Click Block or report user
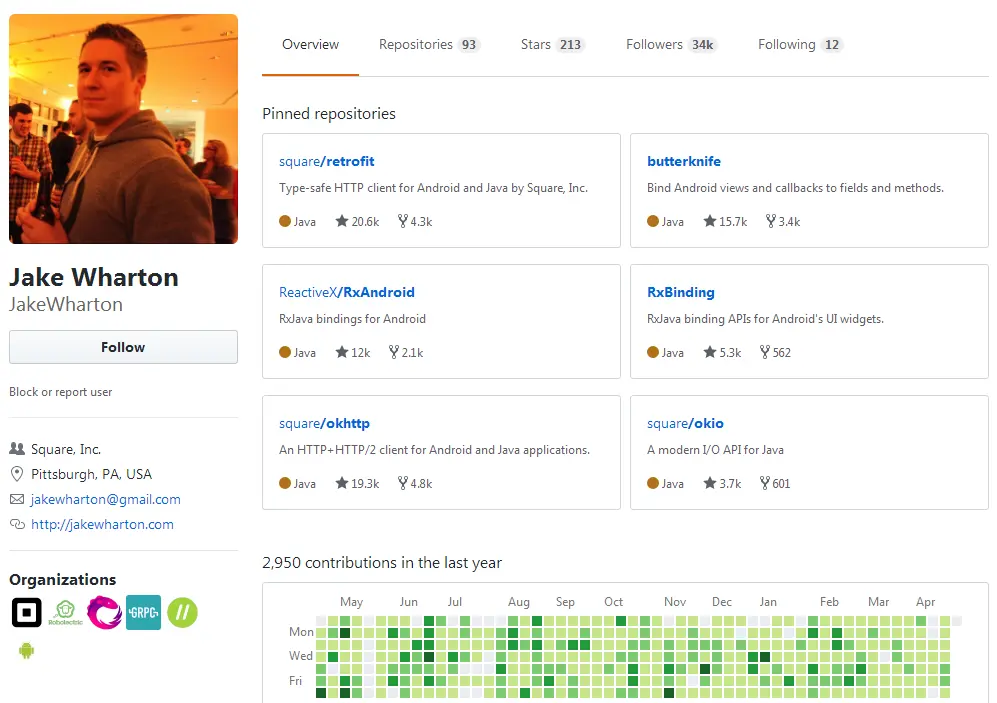The width and height of the screenshot is (997, 703). click(x=60, y=392)
